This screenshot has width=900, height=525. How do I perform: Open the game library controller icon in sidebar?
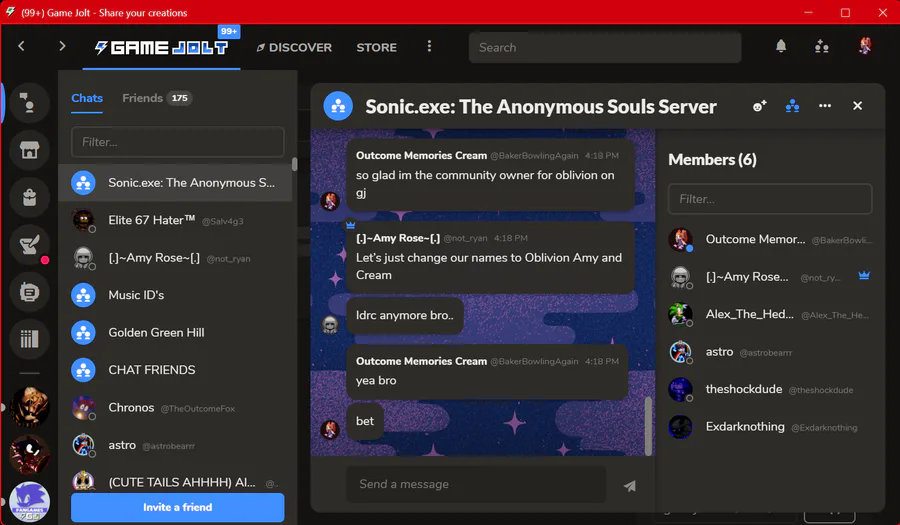tap(29, 292)
